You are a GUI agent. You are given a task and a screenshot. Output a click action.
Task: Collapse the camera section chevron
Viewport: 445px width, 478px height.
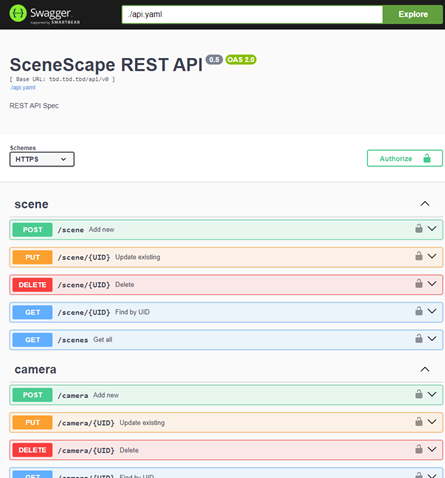point(425,369)
